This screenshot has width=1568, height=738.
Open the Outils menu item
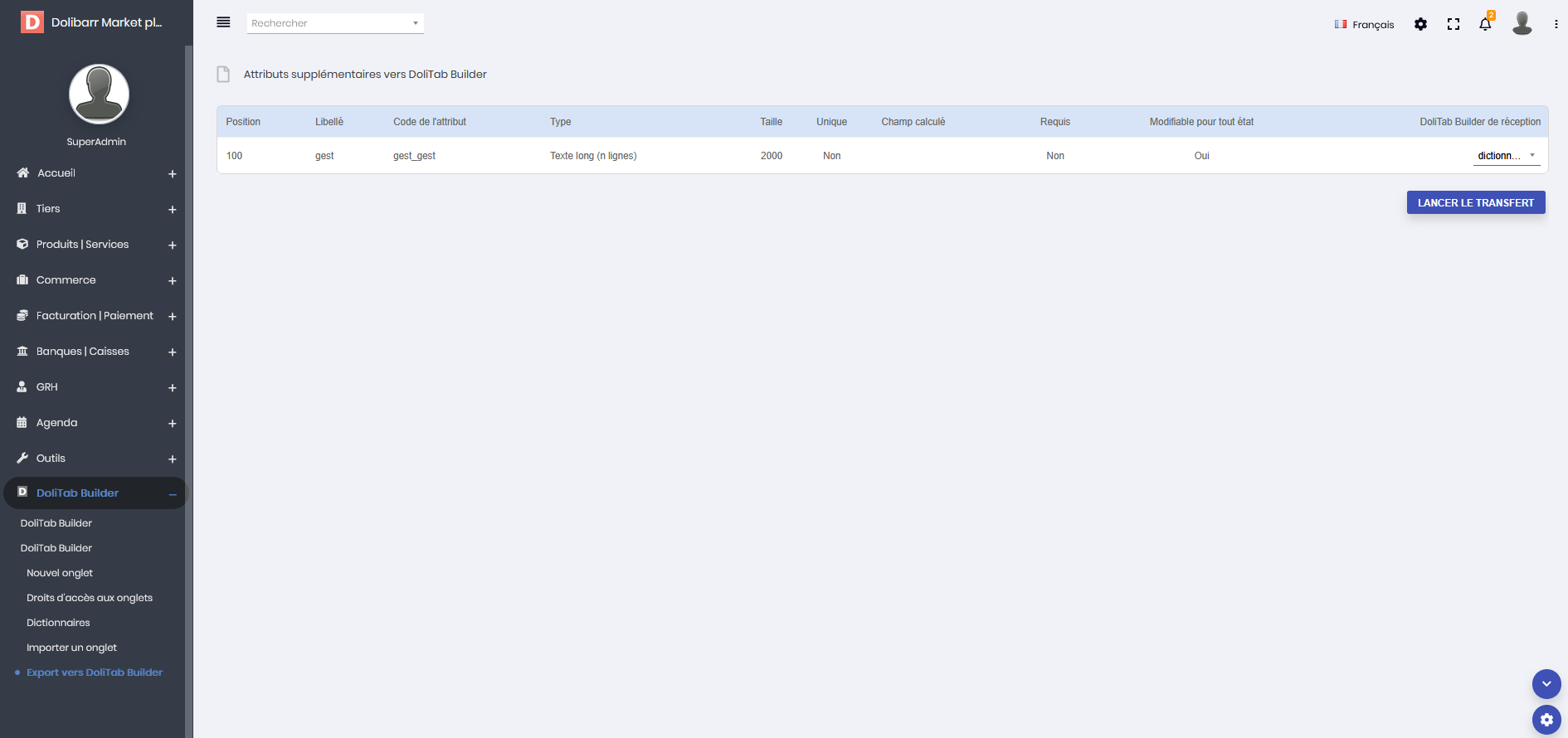coord(51,458)
